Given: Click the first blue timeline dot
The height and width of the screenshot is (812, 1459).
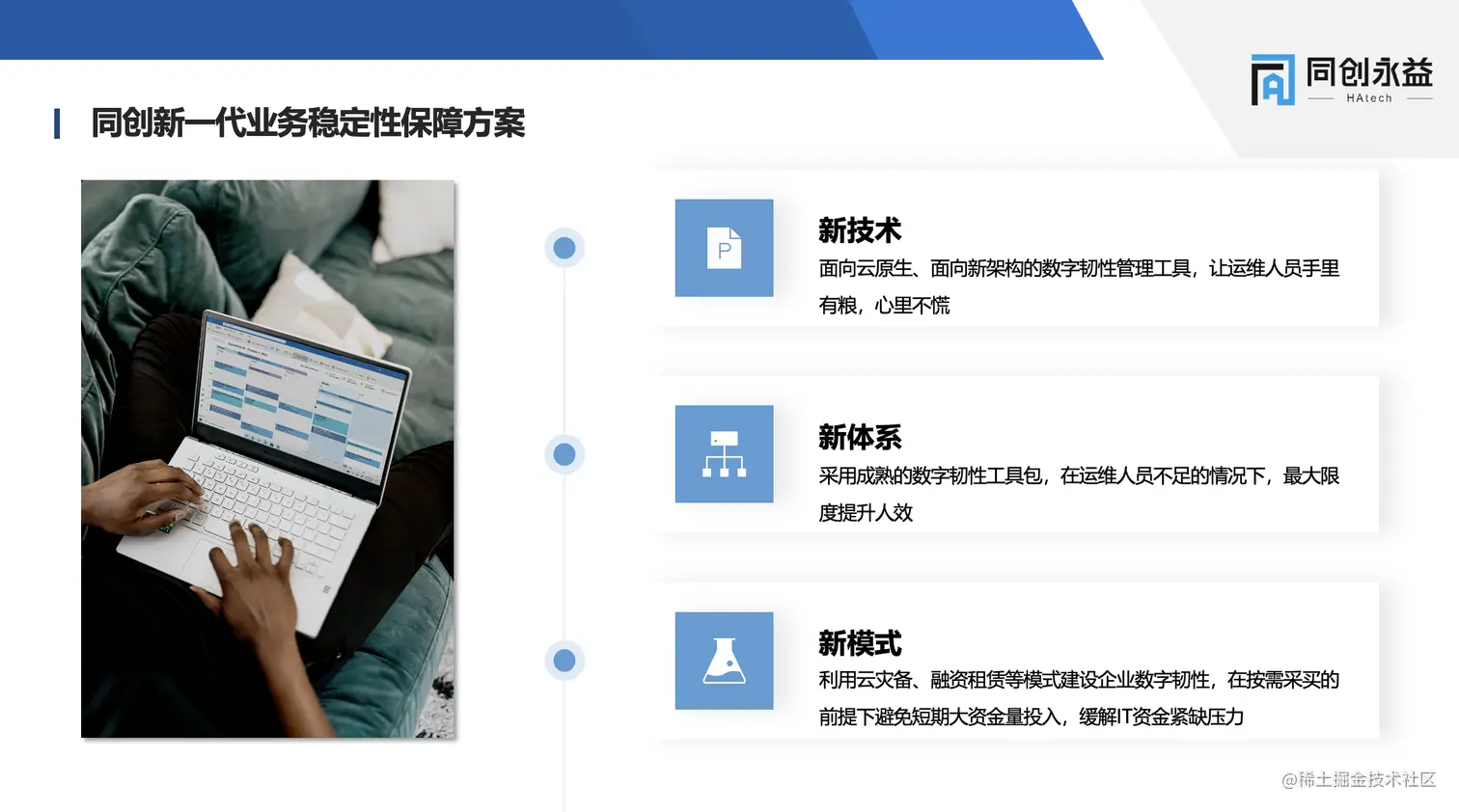Looking at the screenshot, I should [x=564, y=247].
